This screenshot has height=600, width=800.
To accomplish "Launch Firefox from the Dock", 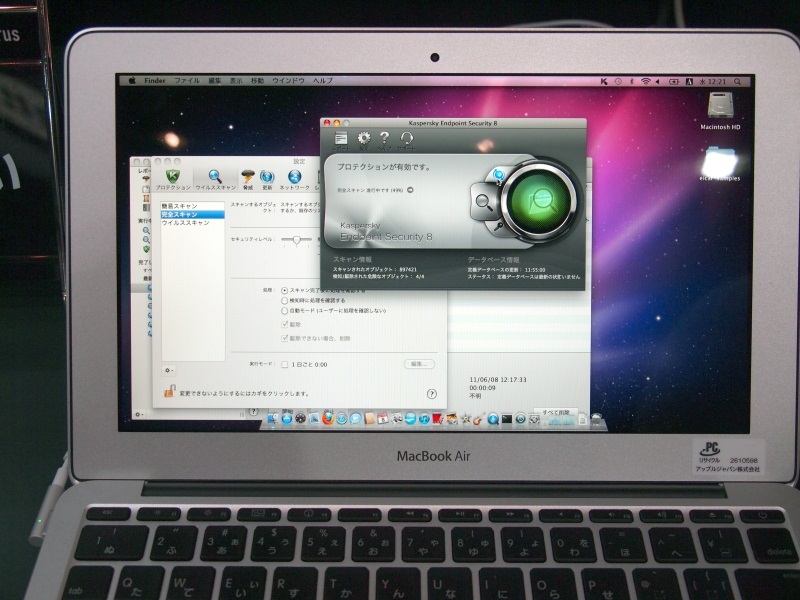I will (x=328, y=419).
